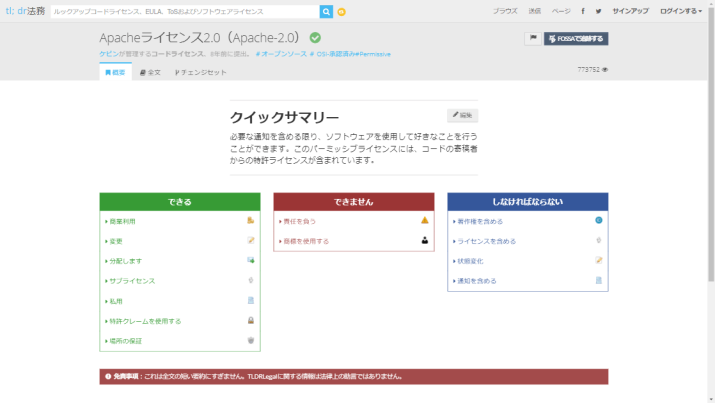715x403 pixels.
Task: Click the person icon for 商標を使用する
Action: pos(424,240)
